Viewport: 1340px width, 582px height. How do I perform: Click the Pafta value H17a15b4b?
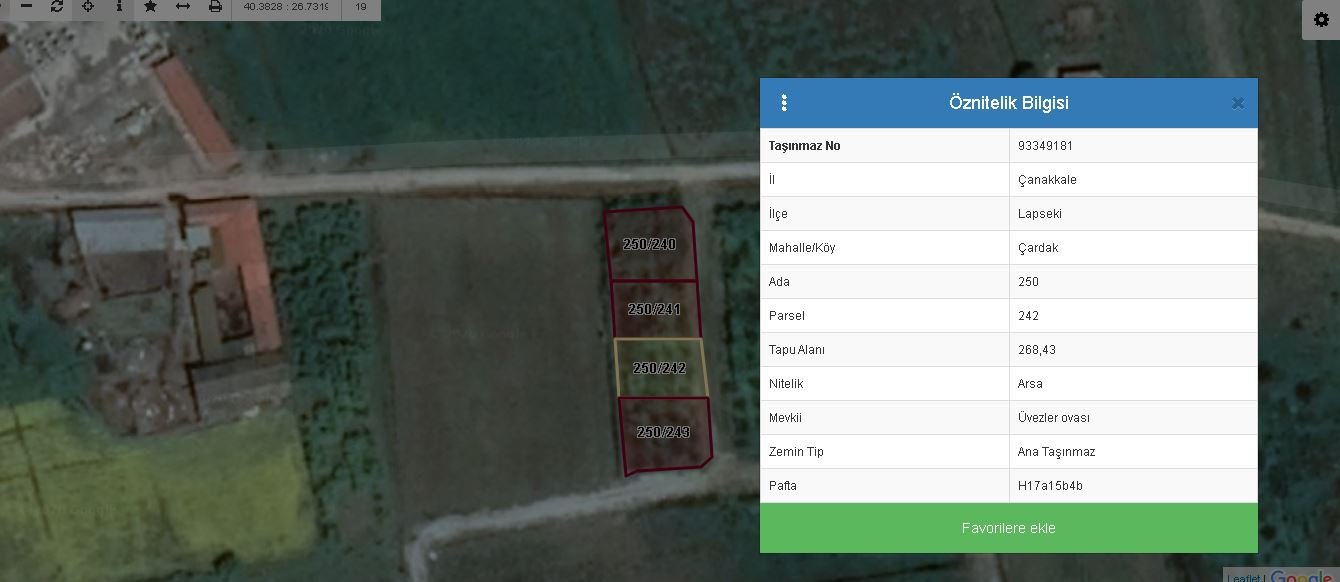pos(1050,486)
